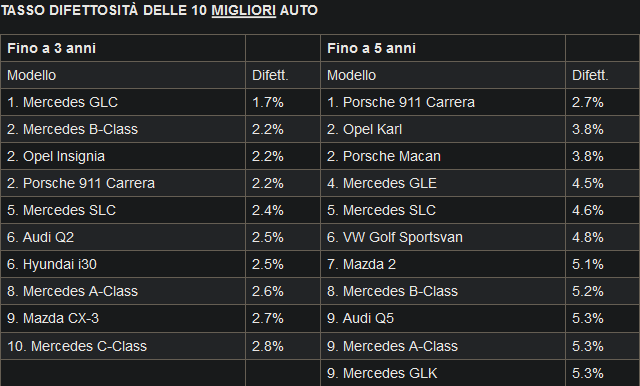640x386 pixels.
Task: Click the 2.7% value for Porsche 911 Carrera
Action: 602,102
